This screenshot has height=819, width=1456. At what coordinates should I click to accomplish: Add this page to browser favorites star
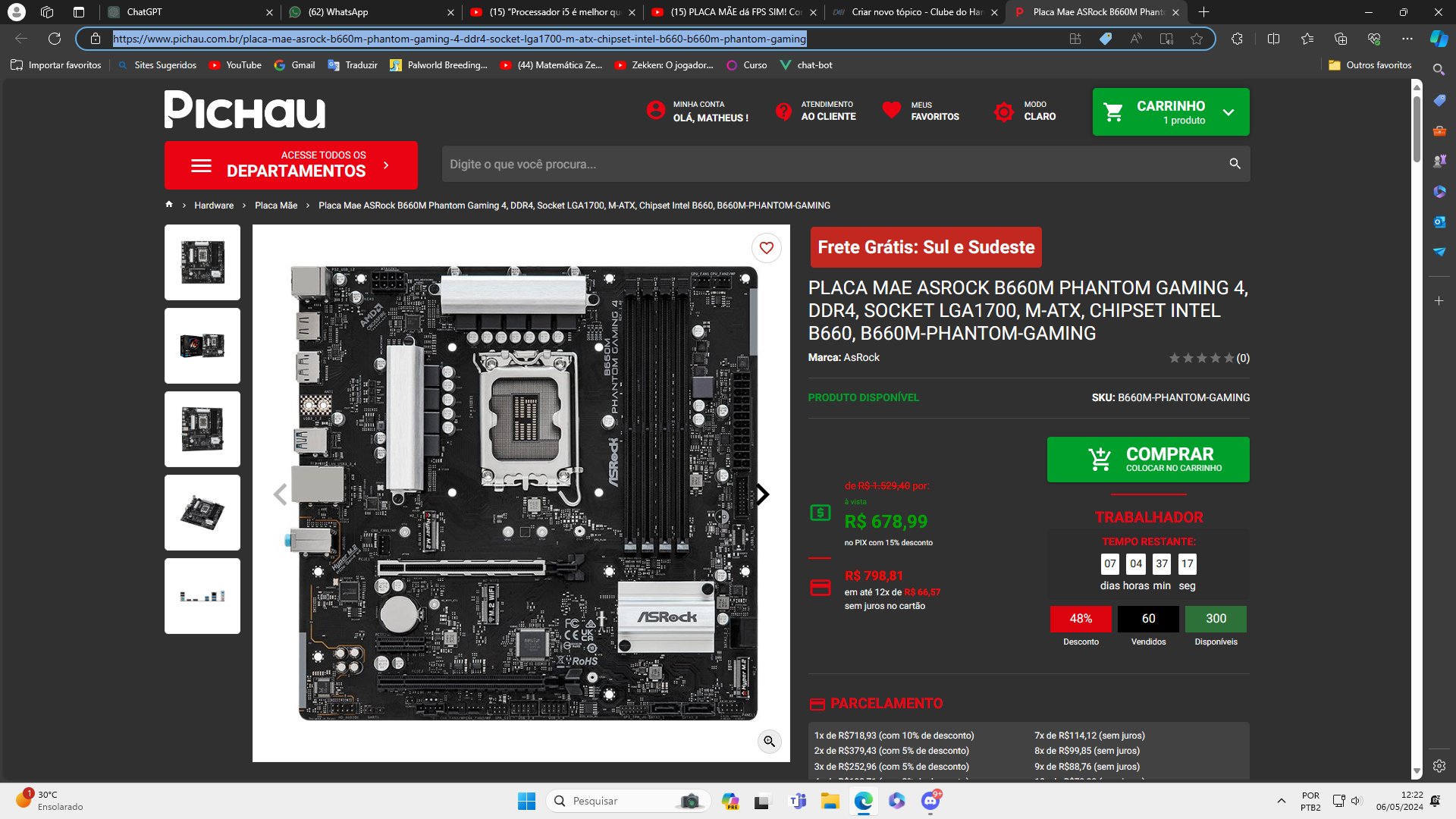[1197, 39]
